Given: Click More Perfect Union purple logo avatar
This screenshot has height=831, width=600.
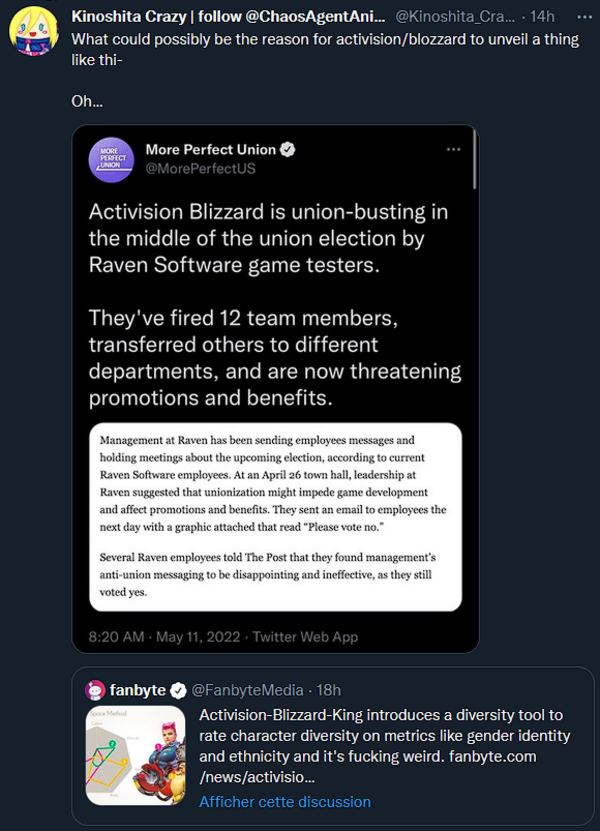Looking at the screenshot, I should point(111,159).
